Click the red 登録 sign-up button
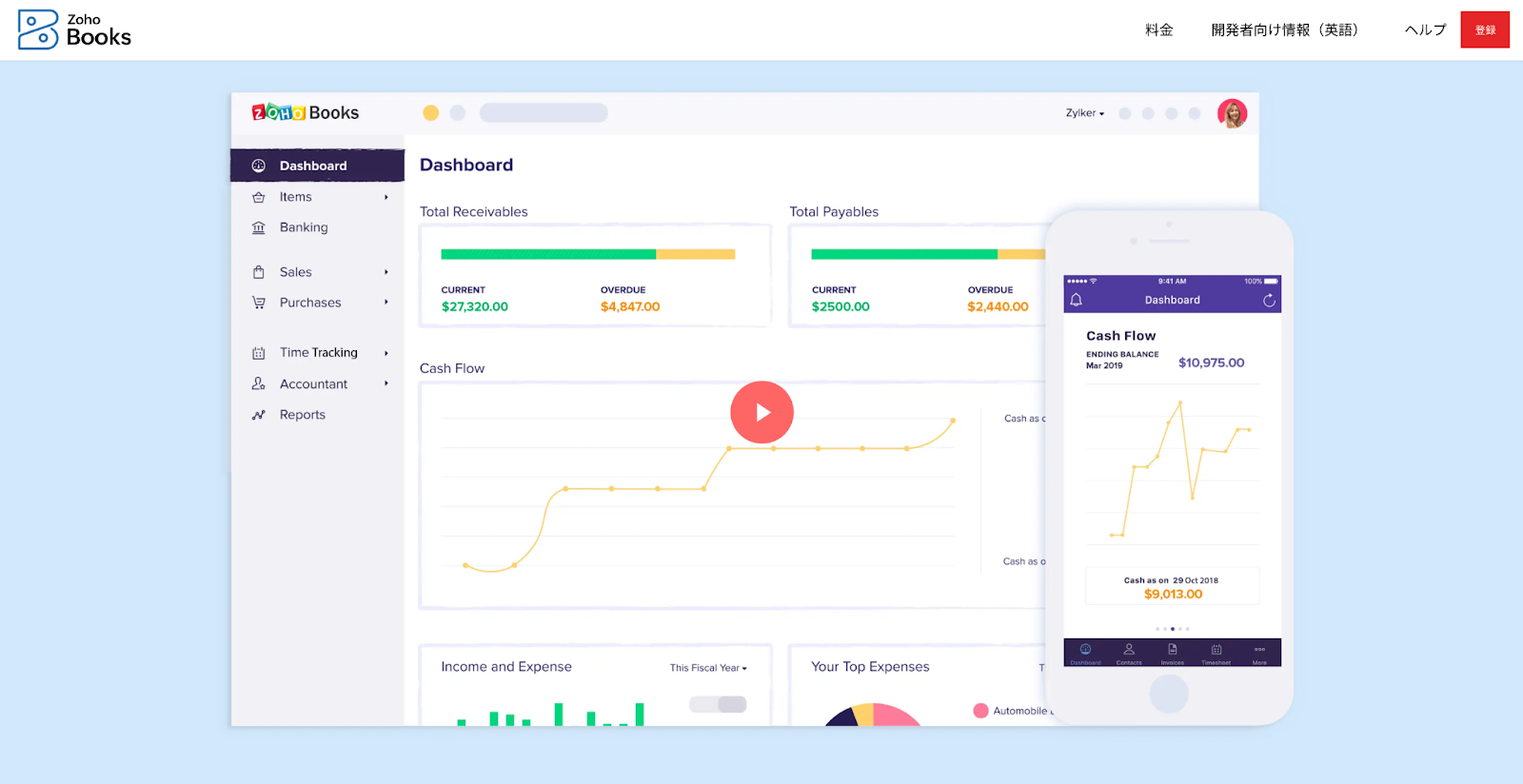Viewport: 1523px width, 784px height. coord(1485,29)
